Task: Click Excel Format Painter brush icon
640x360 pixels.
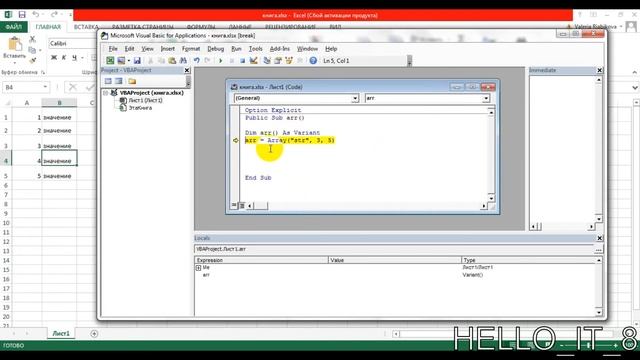Action: 32,60
